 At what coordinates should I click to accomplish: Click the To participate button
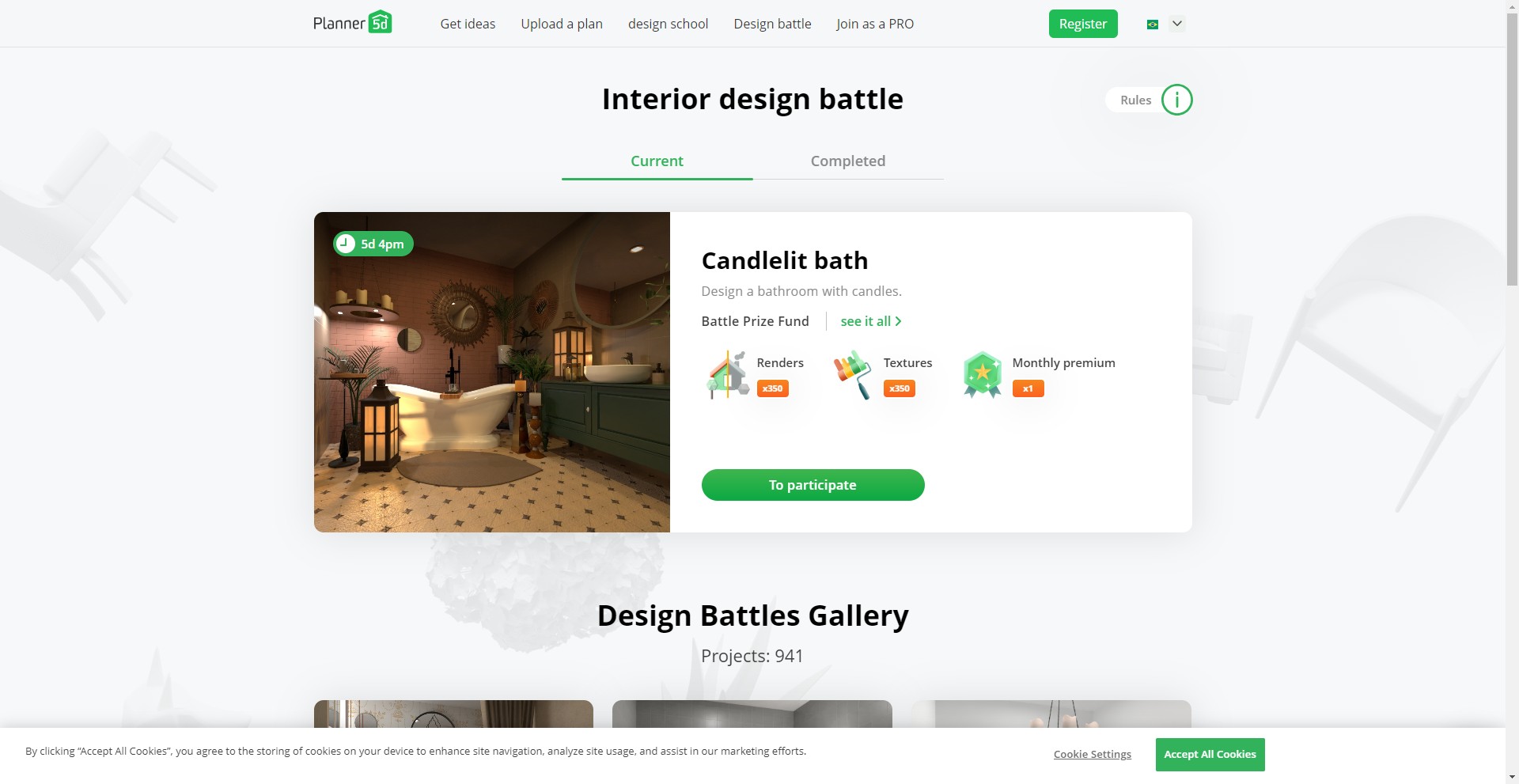[x=813, y=485]
